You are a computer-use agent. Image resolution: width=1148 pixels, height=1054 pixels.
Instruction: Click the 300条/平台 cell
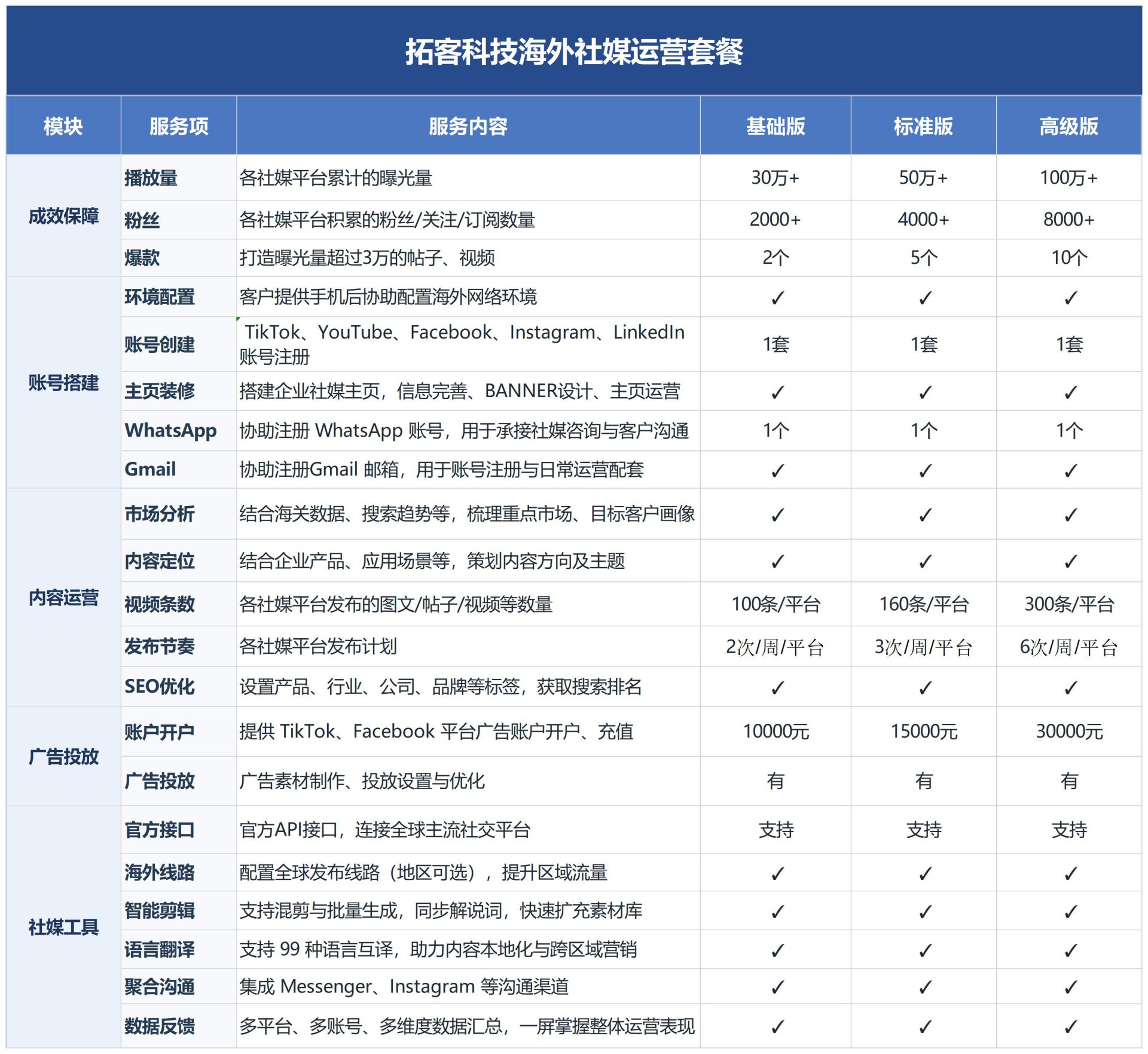click(1069, 604)
